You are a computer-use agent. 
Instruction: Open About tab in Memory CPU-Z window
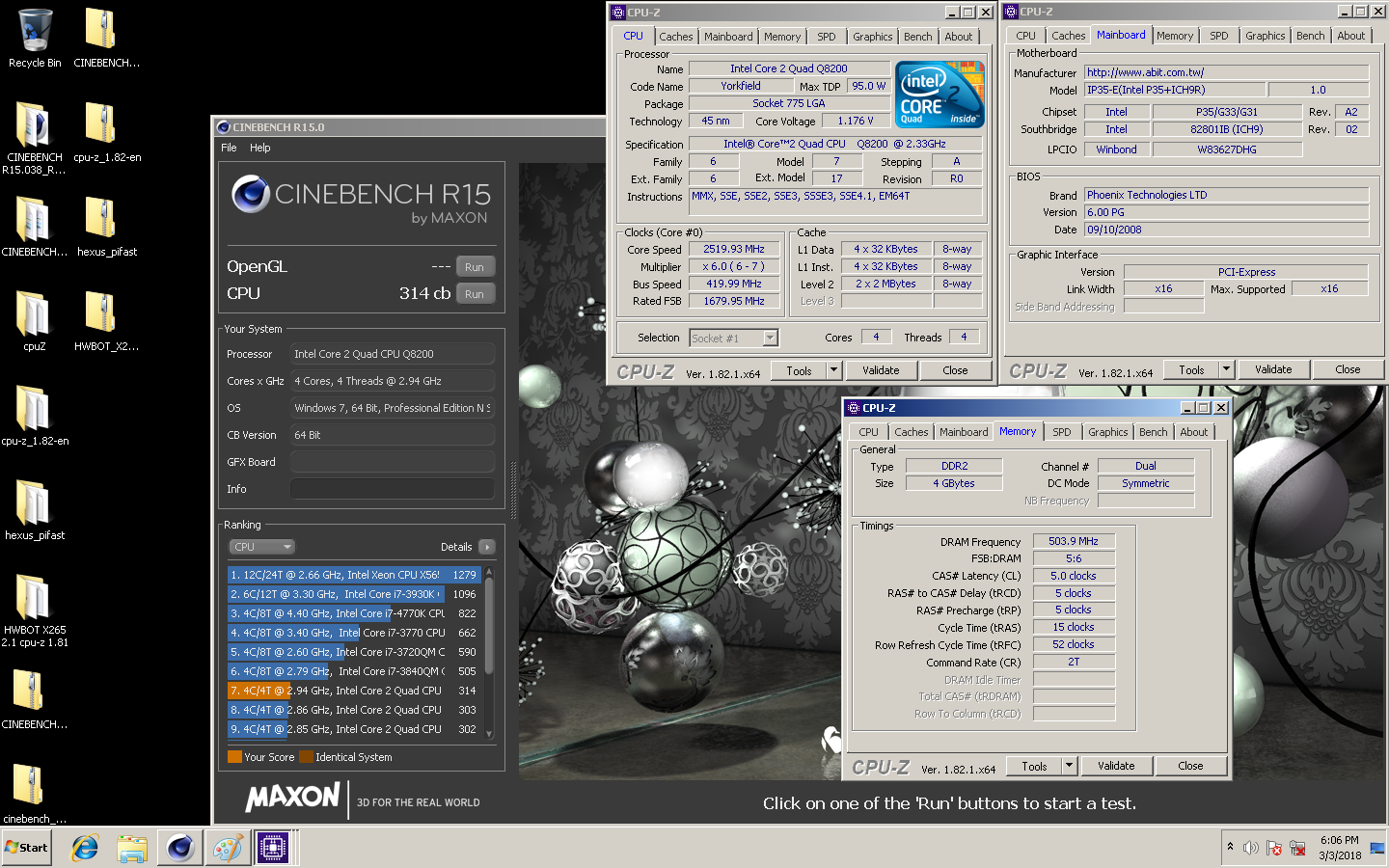tap(1194, 432)
